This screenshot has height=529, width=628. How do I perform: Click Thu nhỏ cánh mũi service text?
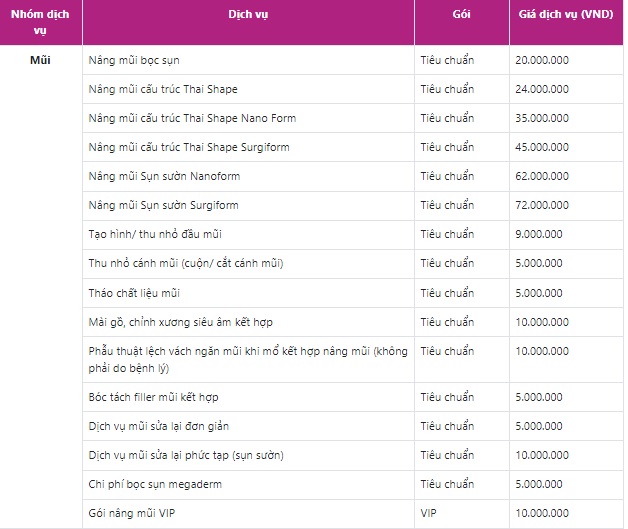[x=186, y=263]
